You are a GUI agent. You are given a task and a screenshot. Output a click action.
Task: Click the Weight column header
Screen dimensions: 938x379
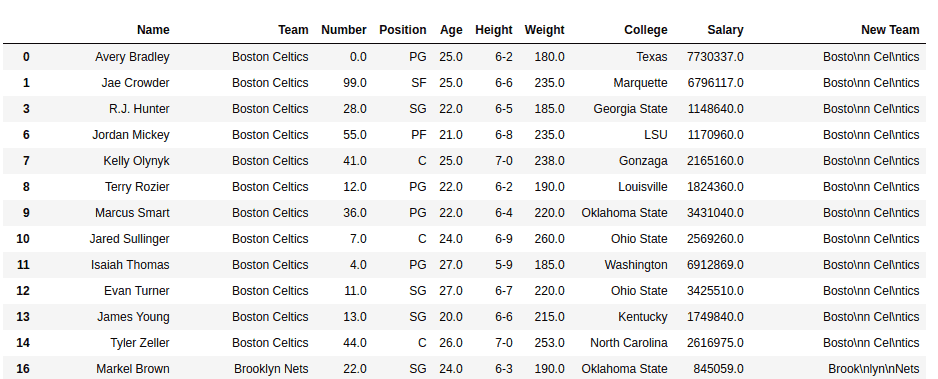pyautogui.click(x=544, y=30)
